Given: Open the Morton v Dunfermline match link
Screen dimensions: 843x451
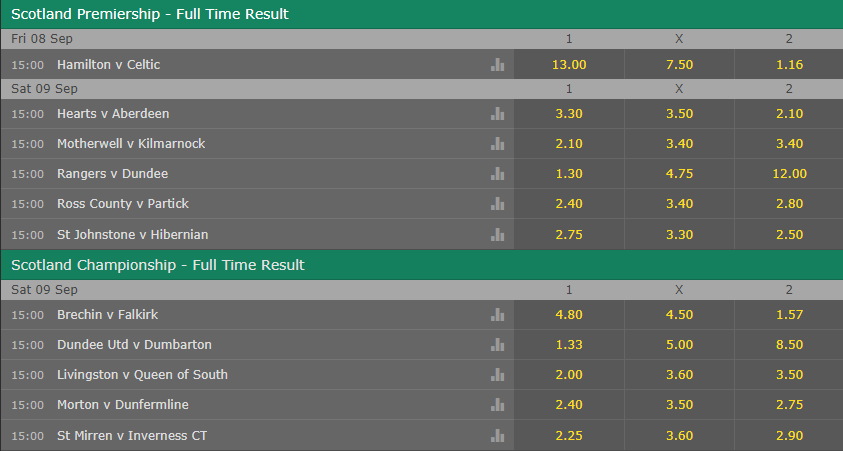Looking at the screenshot, I should [123, 405].
